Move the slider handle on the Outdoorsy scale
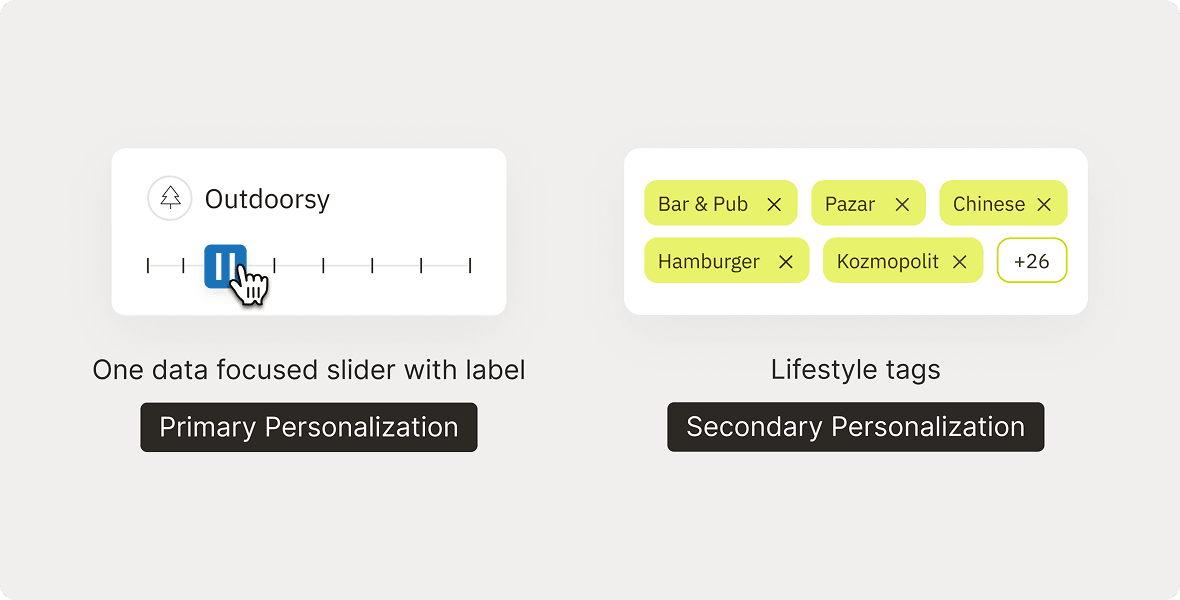The height and width of the screenshot is (600, 1180). [225, 264]
